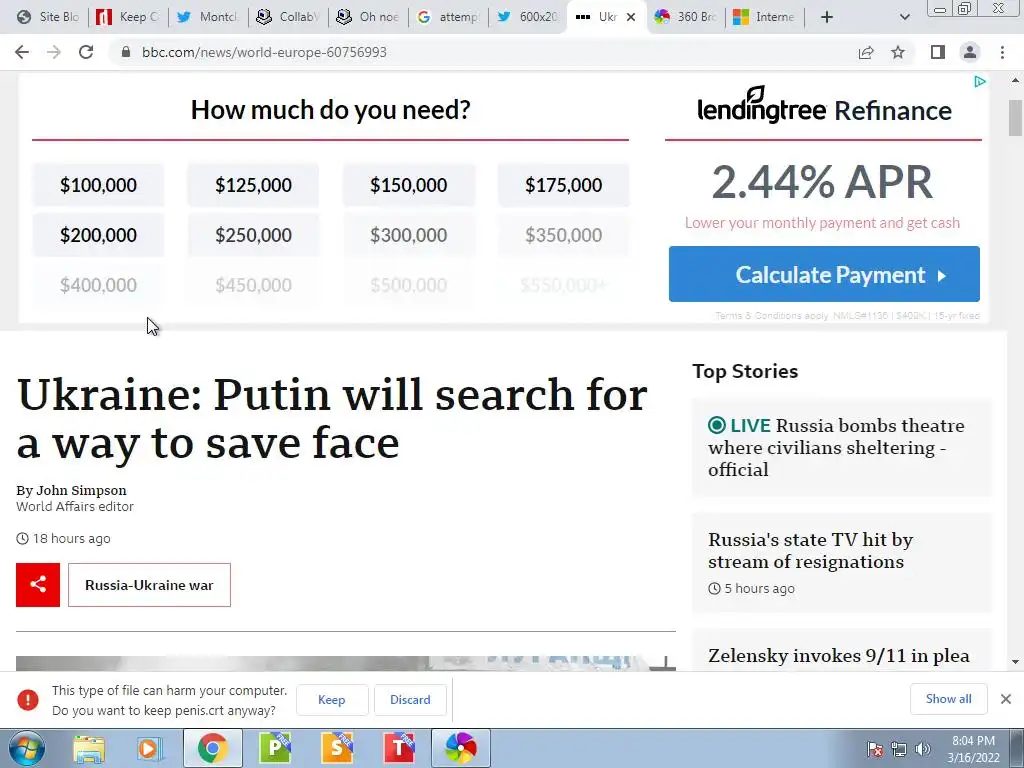
Task: Select $250,000 loan amount
Action: click(253, 235)
